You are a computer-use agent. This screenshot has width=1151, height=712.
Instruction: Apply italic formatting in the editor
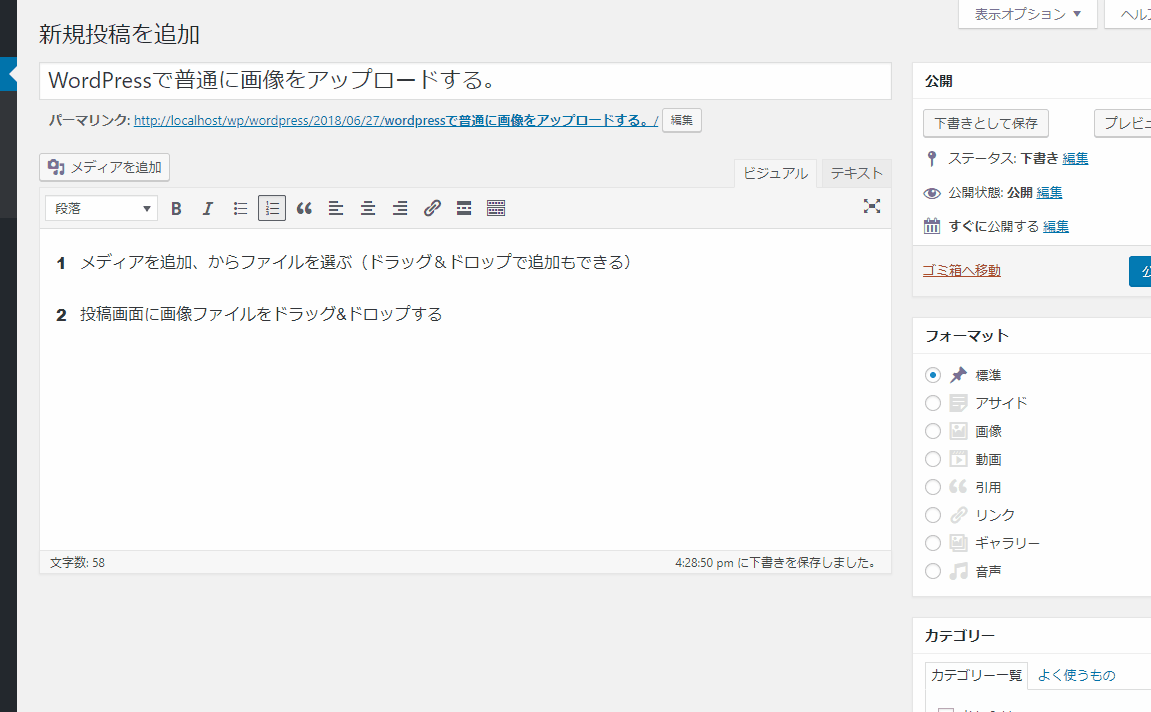click(208, 208)
